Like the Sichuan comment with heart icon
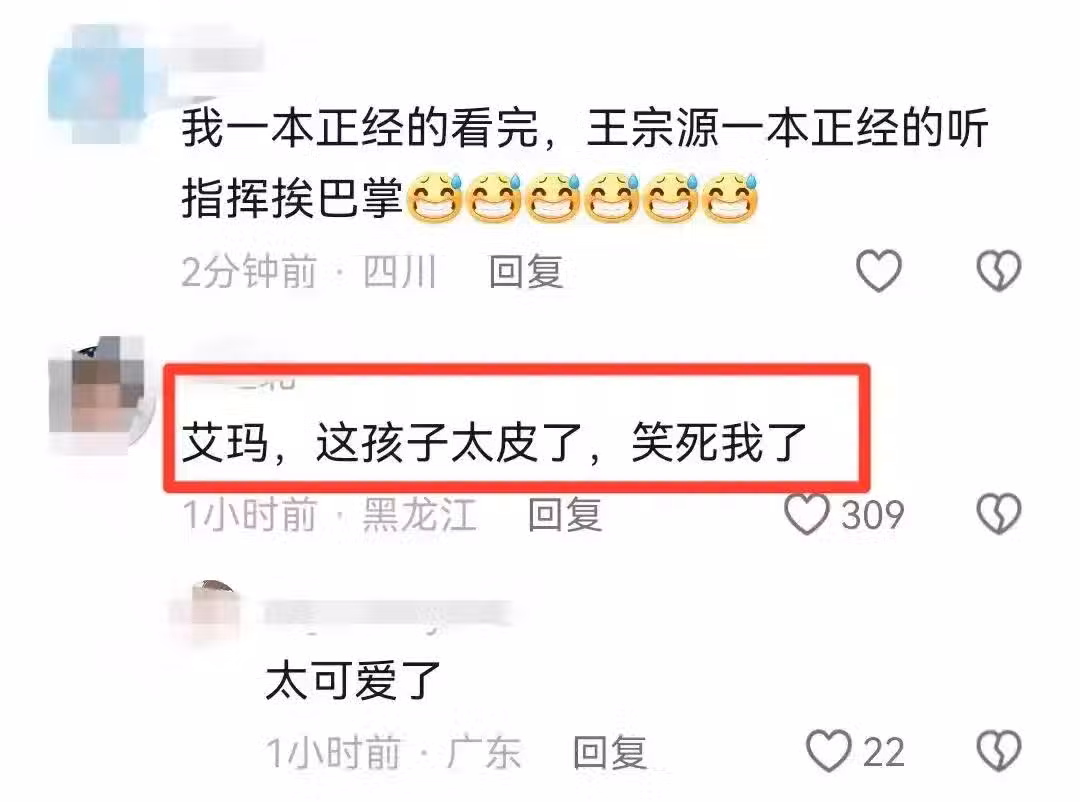Viewport: 1080px width, 802px height. tap(878, 270)
